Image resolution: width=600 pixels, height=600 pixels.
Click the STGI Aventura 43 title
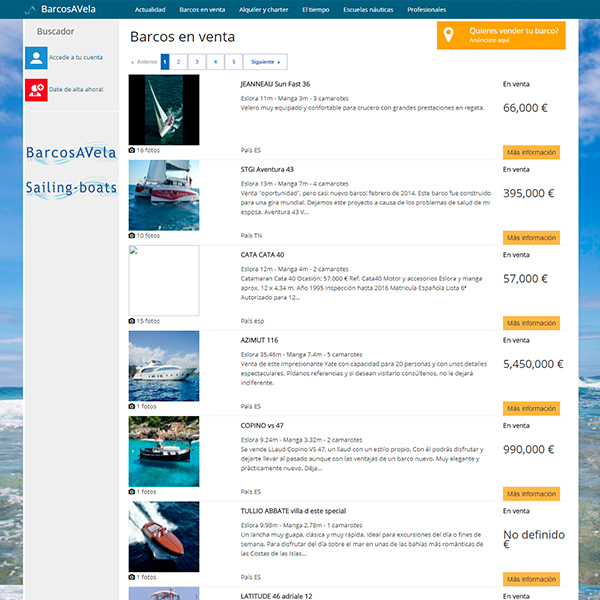[267, 170]
